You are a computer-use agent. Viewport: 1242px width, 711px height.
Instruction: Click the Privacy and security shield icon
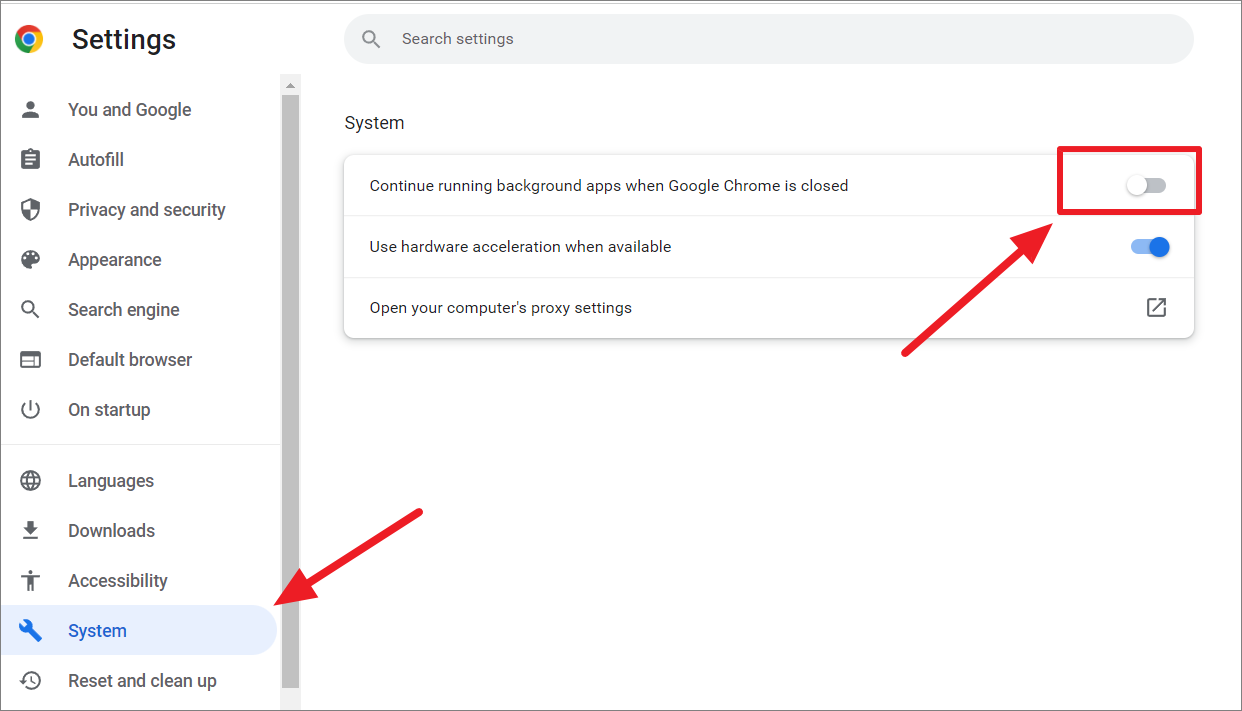point(31,209)
